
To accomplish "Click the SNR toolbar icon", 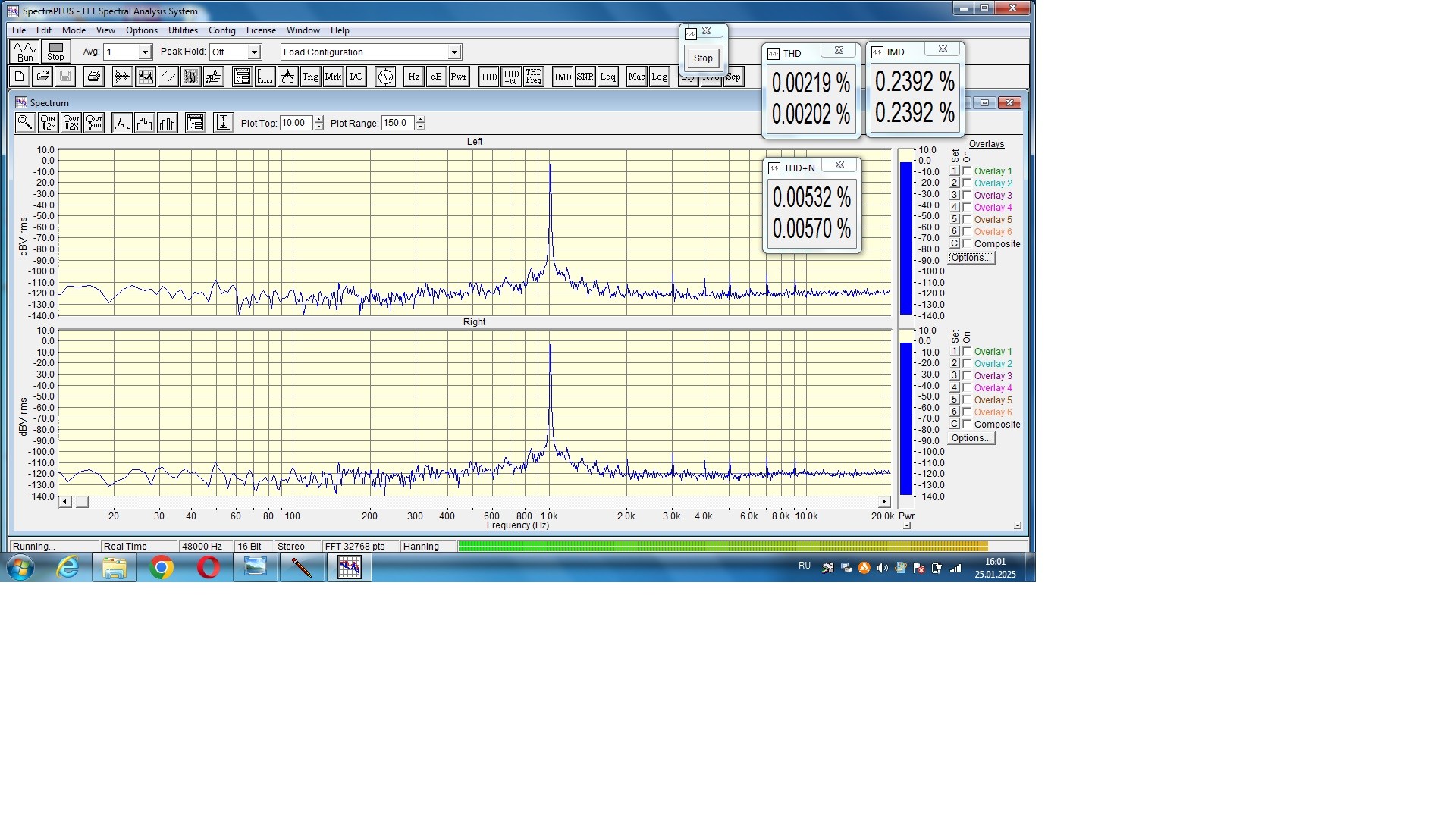I will (x=585, y=77).
